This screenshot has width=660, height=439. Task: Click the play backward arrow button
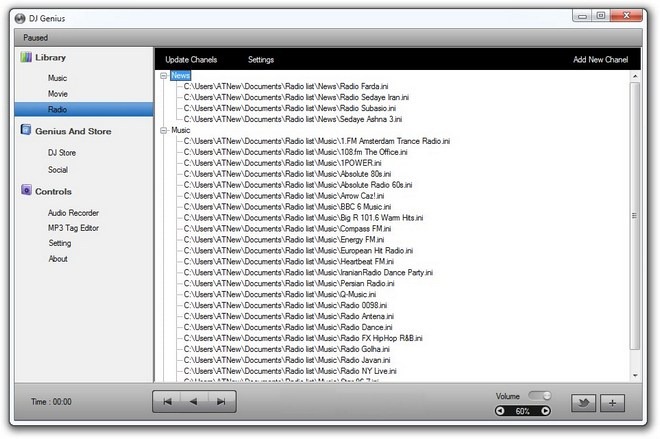(x=194, y=402)
